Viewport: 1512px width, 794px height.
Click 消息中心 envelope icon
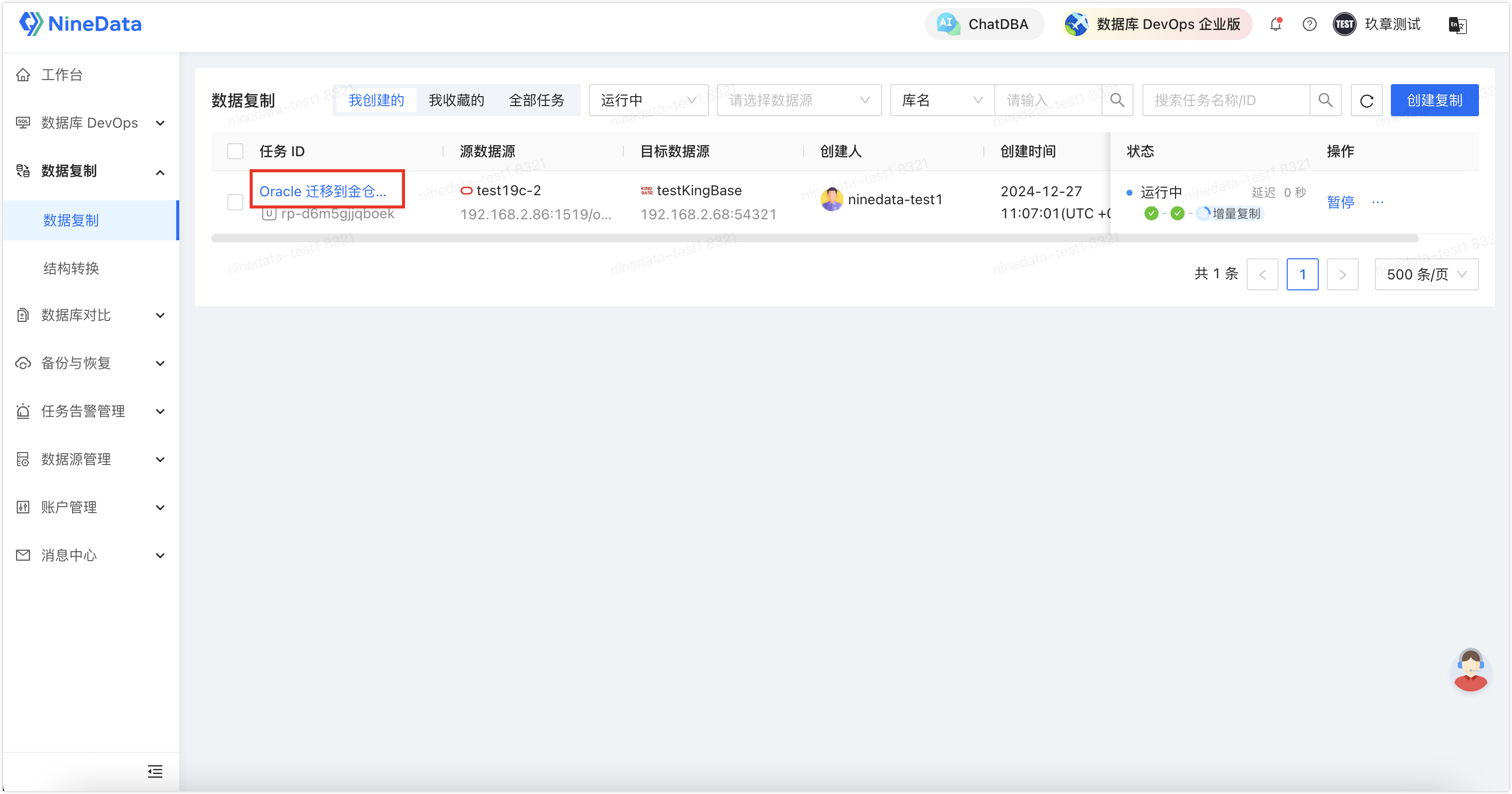[x=23, y=555]
